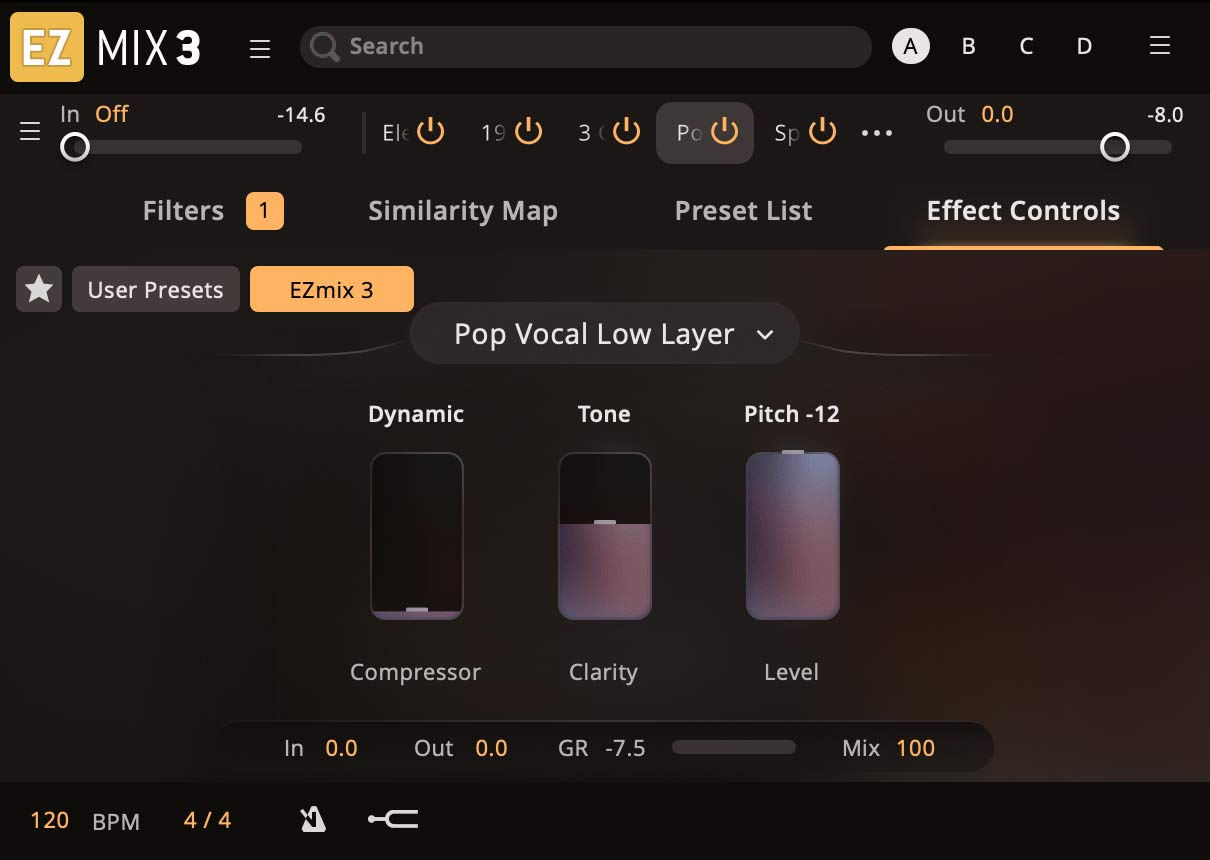
Task: Toggle power on the Pop effect slot
Action: [x=726, y=131]
